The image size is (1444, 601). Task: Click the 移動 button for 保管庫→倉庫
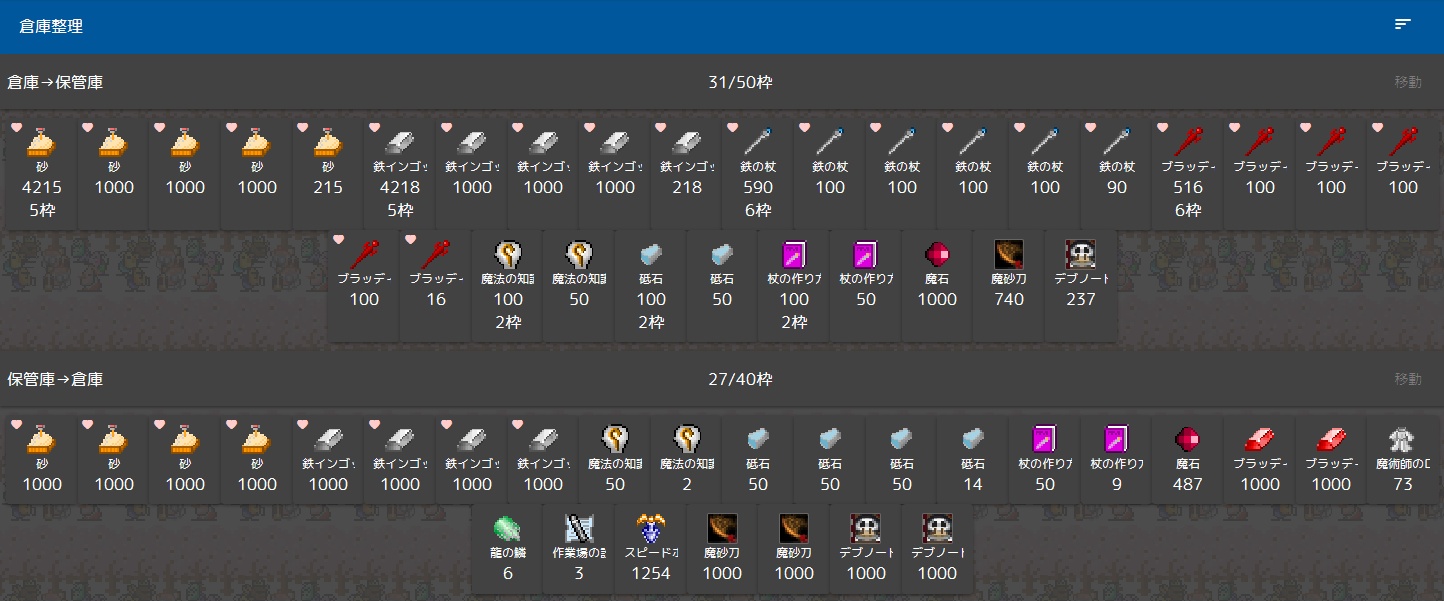(x=1407, y=379)
